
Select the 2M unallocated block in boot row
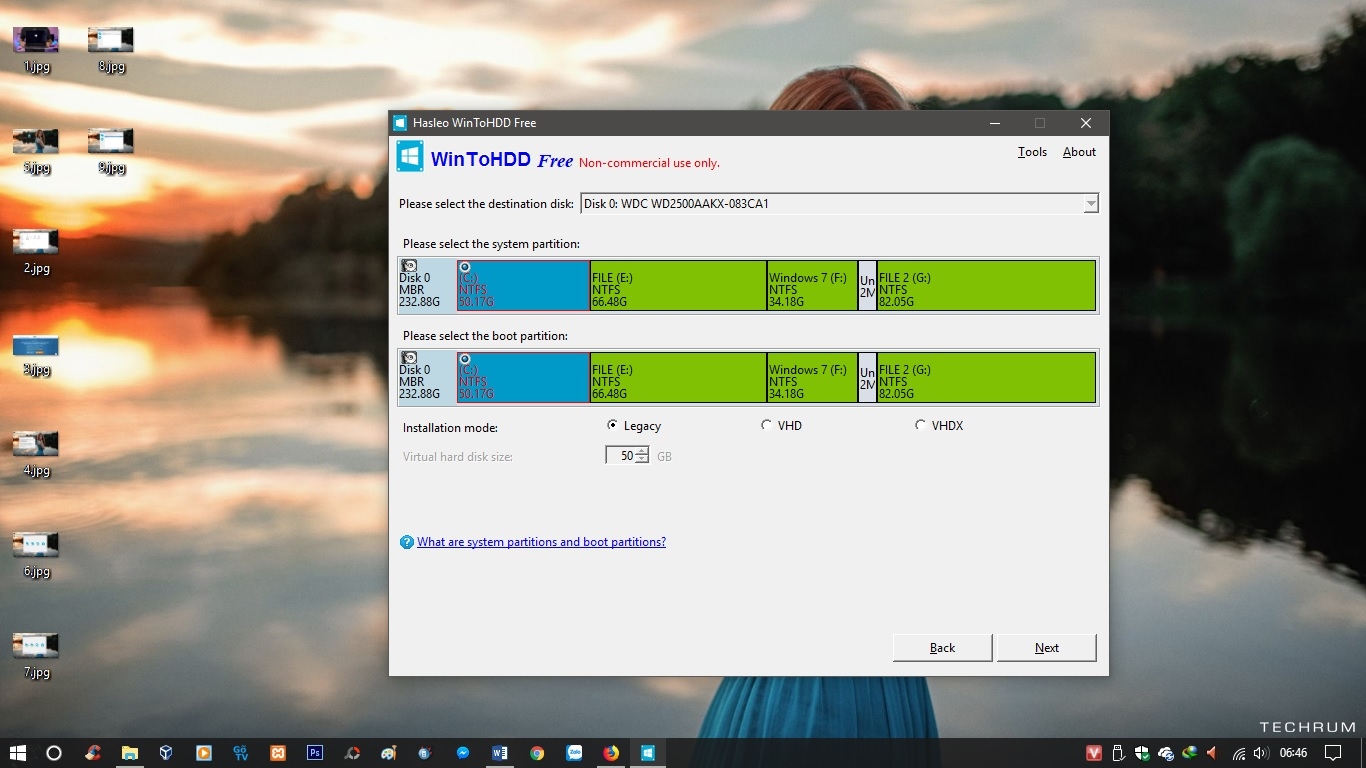[x=867, y=377]
